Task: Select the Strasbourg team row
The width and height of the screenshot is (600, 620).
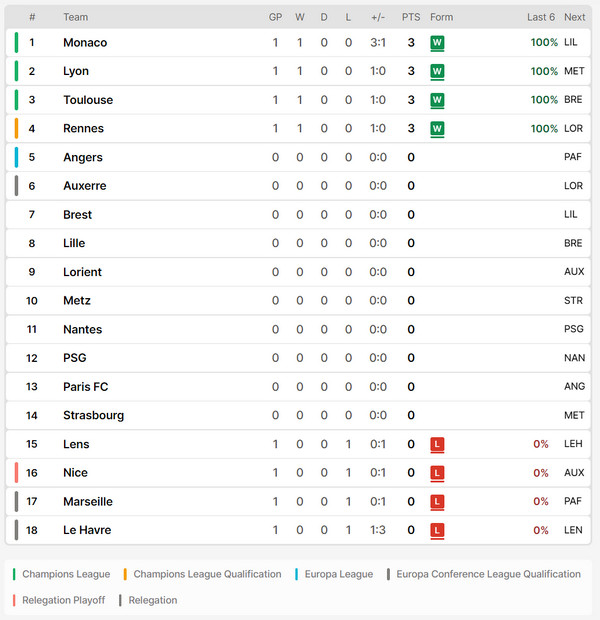Action: click(x=298, y=415)
